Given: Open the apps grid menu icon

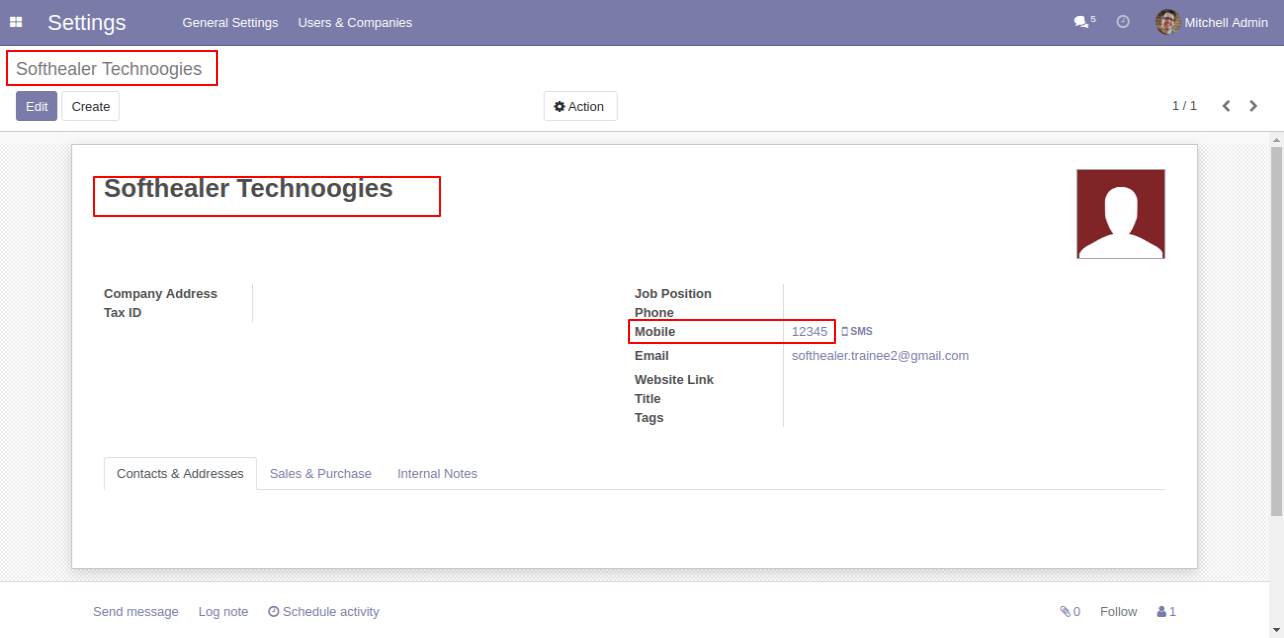Looking at the screenshot, I should (x=16, y=22).
